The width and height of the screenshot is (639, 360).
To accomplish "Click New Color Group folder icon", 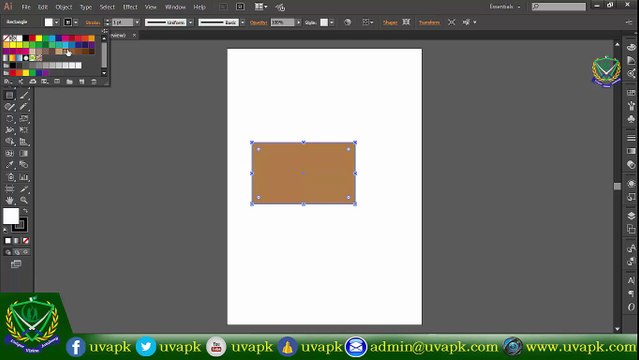I will click(70, 82).
